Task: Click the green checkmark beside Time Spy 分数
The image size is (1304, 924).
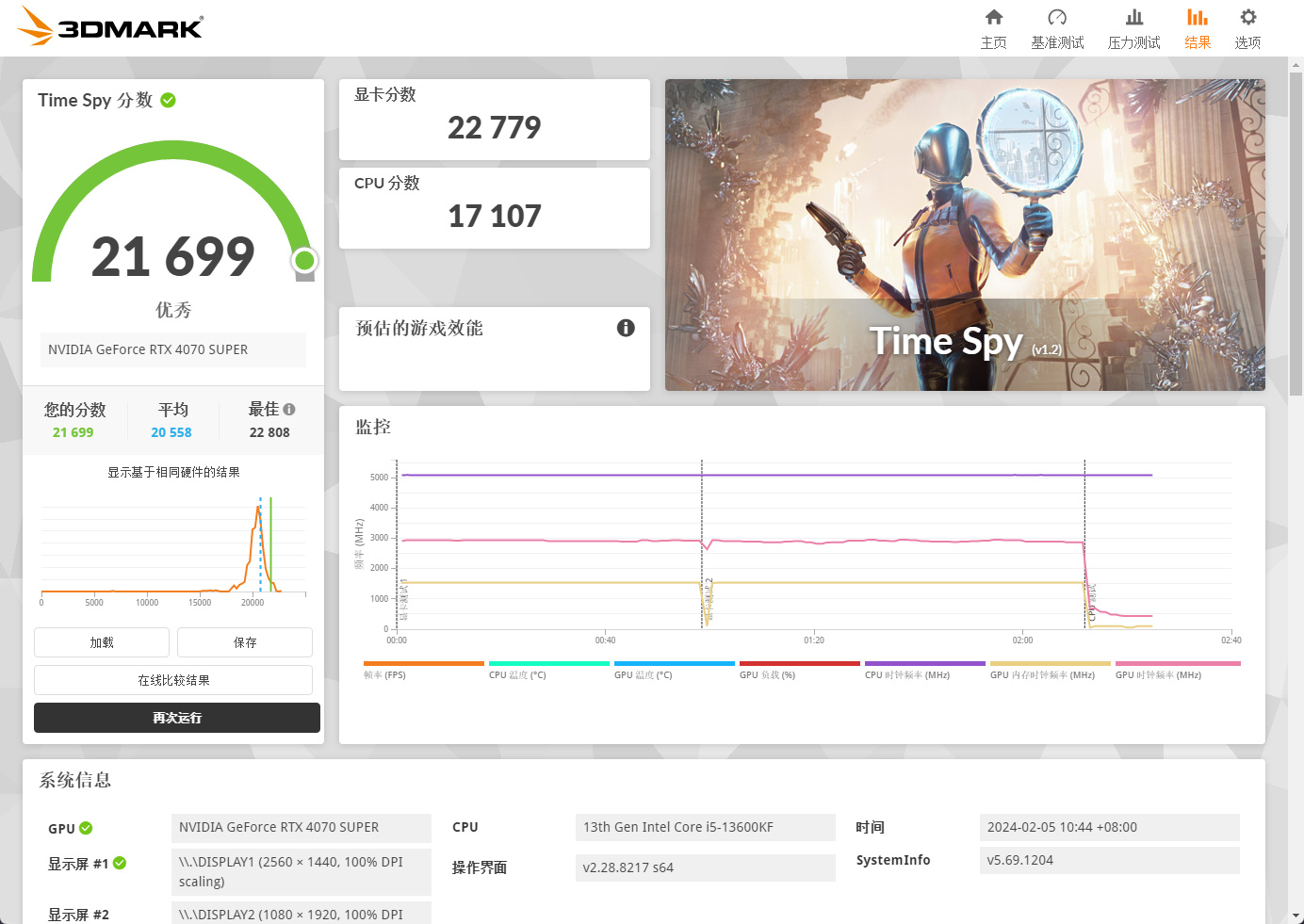Action: [168, 100]
